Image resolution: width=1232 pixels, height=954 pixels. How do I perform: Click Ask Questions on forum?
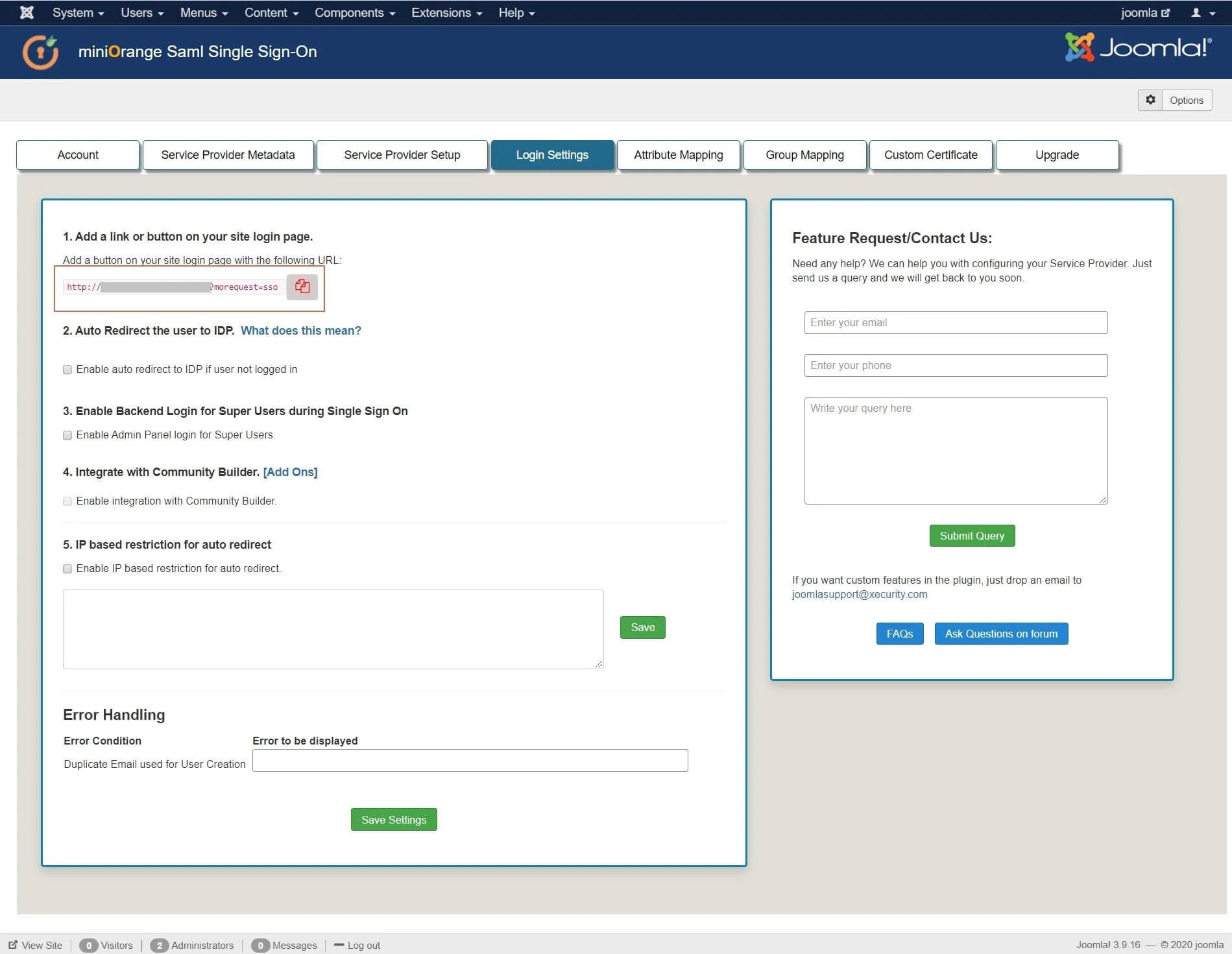[1001, 634]
